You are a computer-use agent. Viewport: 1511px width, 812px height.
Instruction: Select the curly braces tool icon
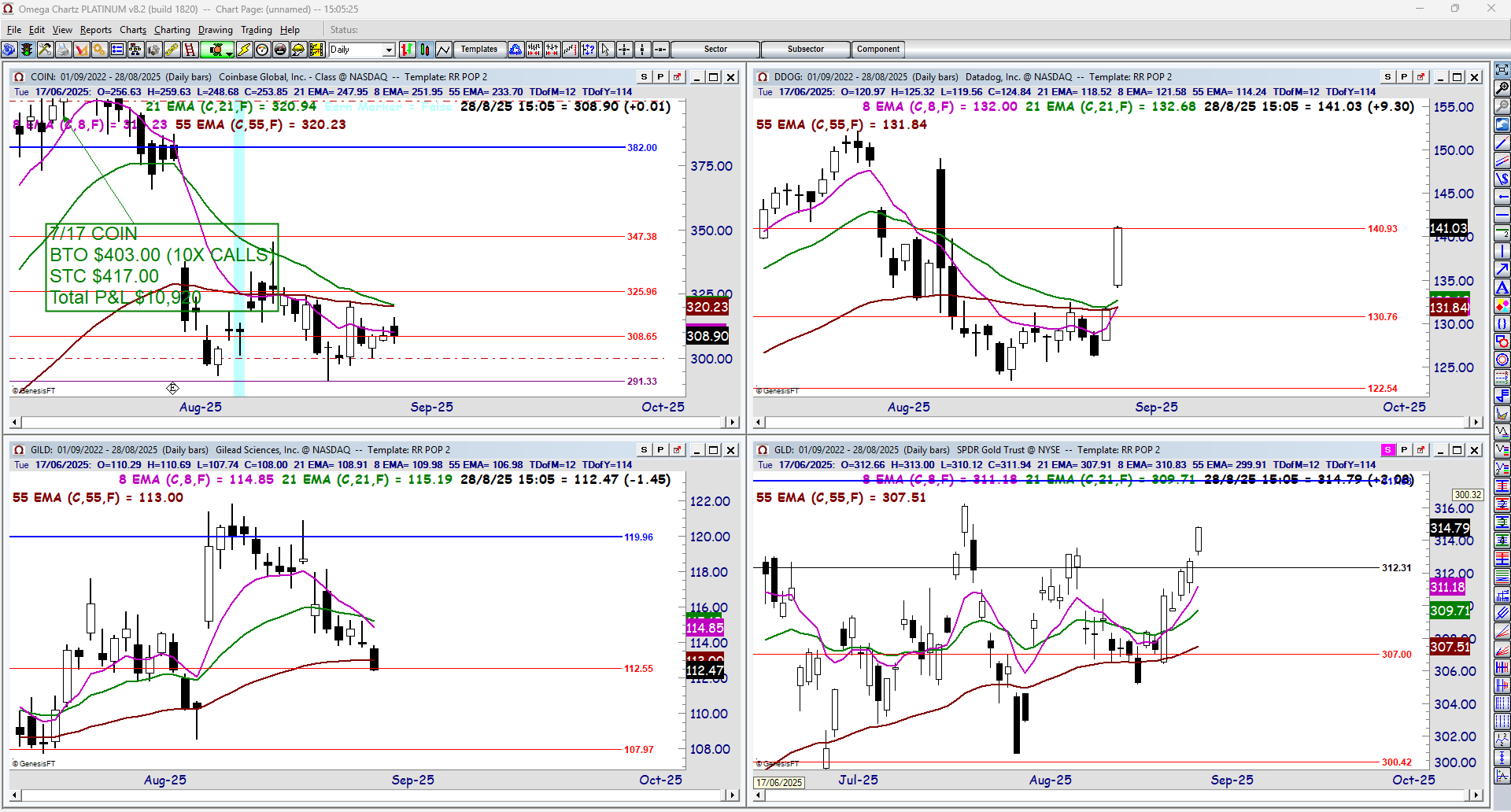pyautogui.click(x=1502, y=324)
